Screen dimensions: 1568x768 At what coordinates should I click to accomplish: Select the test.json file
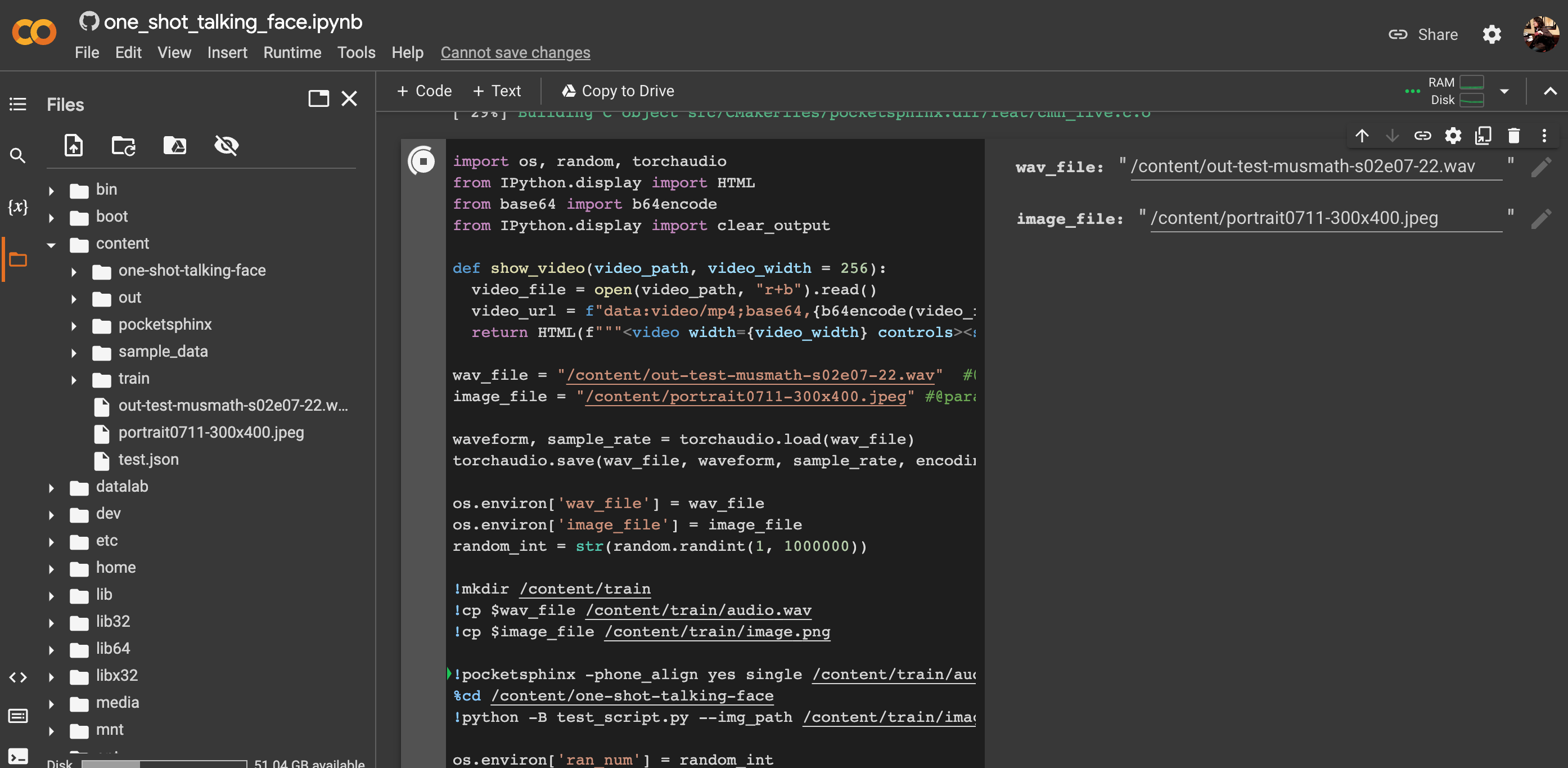pos(148,459)
